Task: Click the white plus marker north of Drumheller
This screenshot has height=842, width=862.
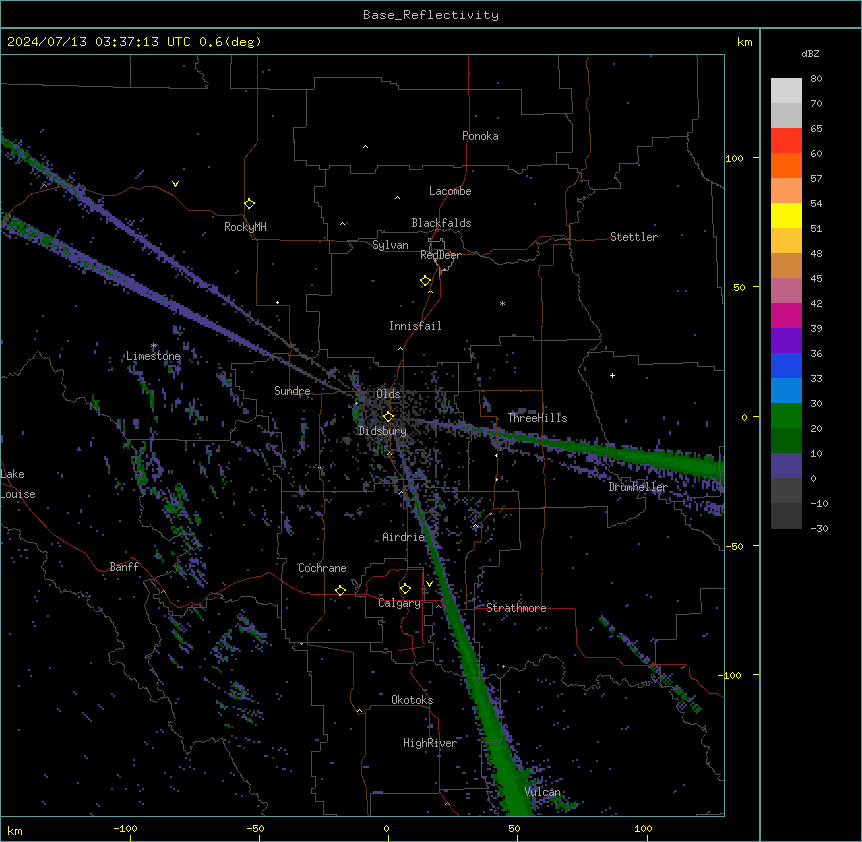Action: click(x=612, y=375)
